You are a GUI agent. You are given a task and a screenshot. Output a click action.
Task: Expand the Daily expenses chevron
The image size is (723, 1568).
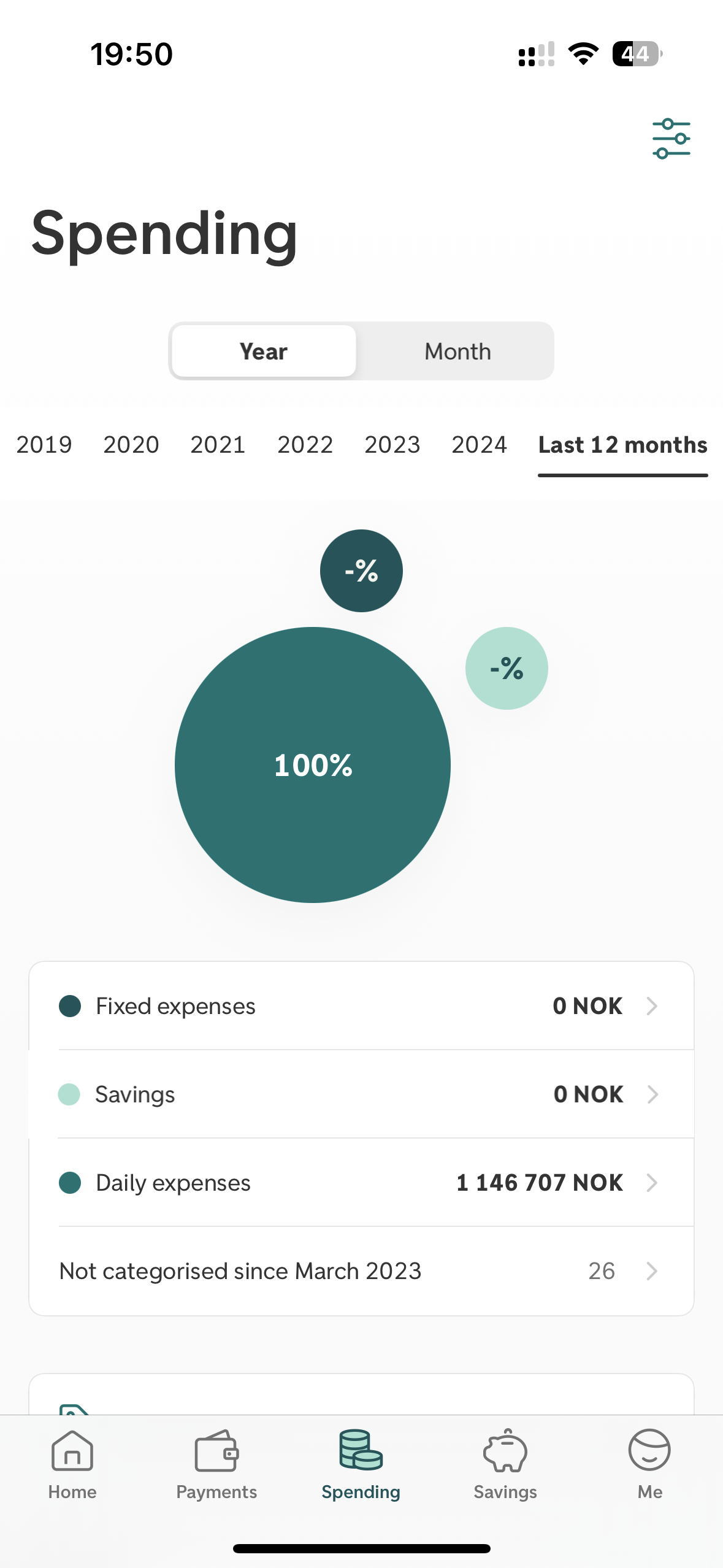(x=652, y=1183)
